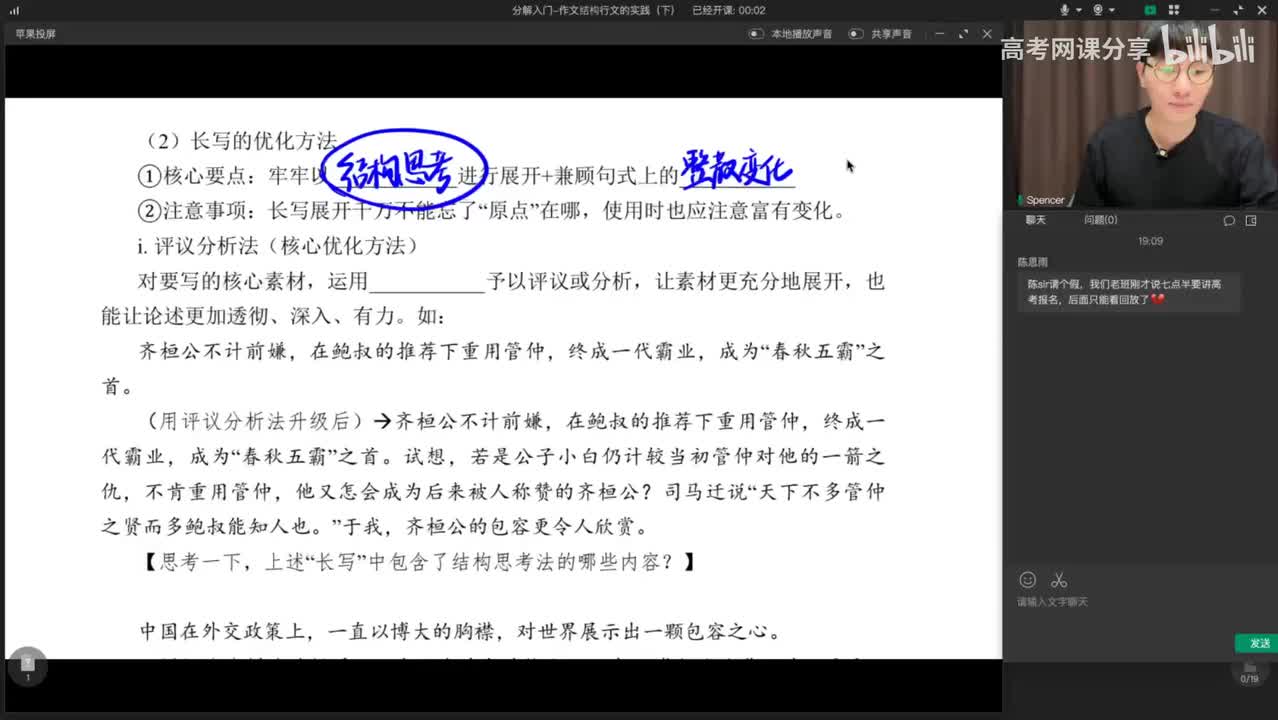
Task: Switch to the 问题(0) tab
Action: (x=1101, y=220)
